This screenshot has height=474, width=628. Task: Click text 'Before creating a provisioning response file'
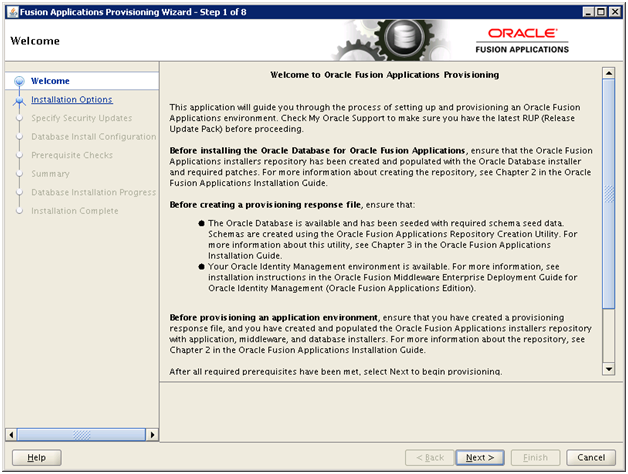pyautogui.click(x=265, y=205)
